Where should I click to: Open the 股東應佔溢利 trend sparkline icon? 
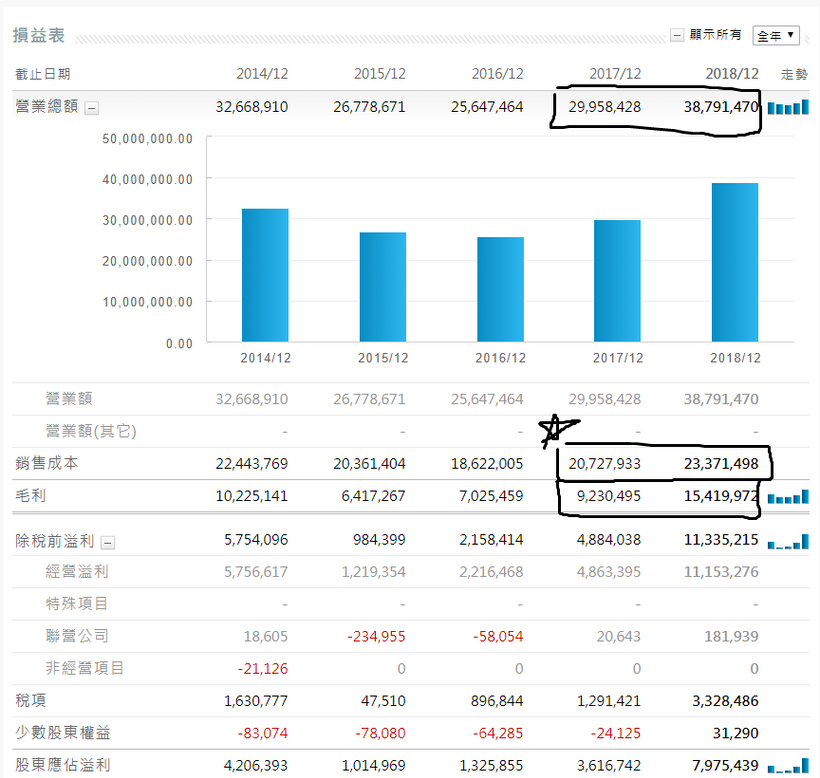coord(788,766)
